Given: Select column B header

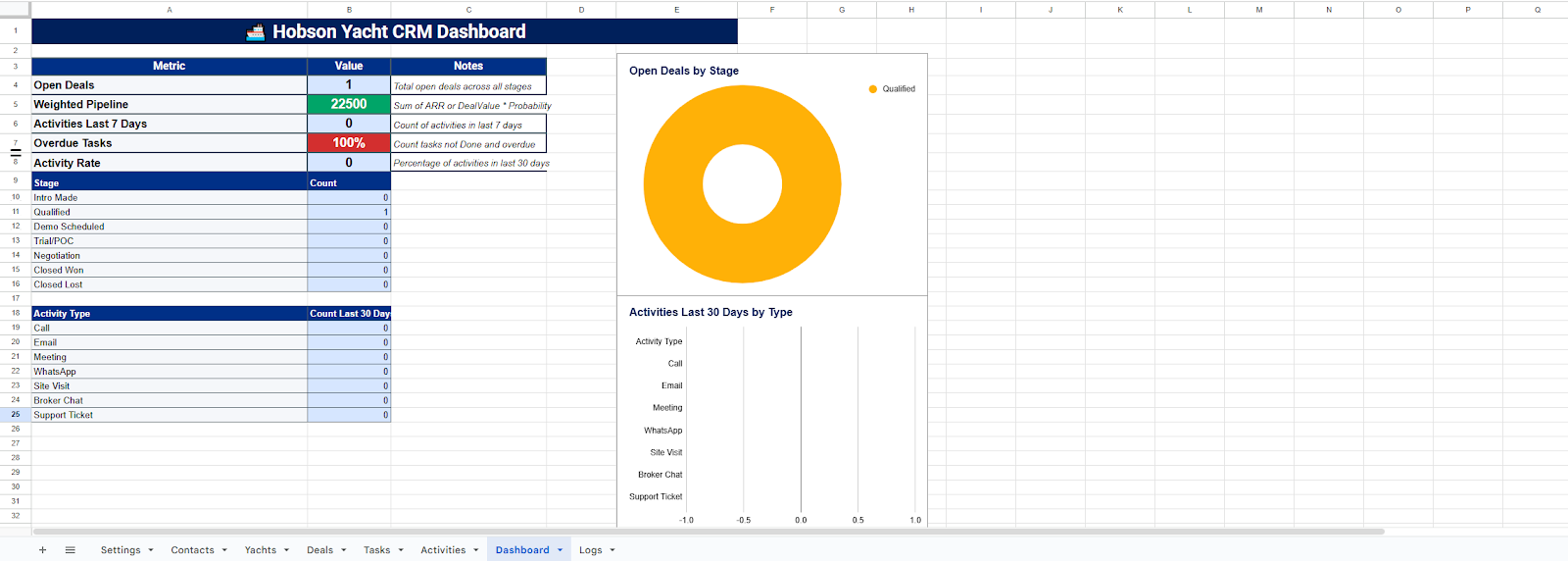Looking at the screenshot, I should point(349,10).
